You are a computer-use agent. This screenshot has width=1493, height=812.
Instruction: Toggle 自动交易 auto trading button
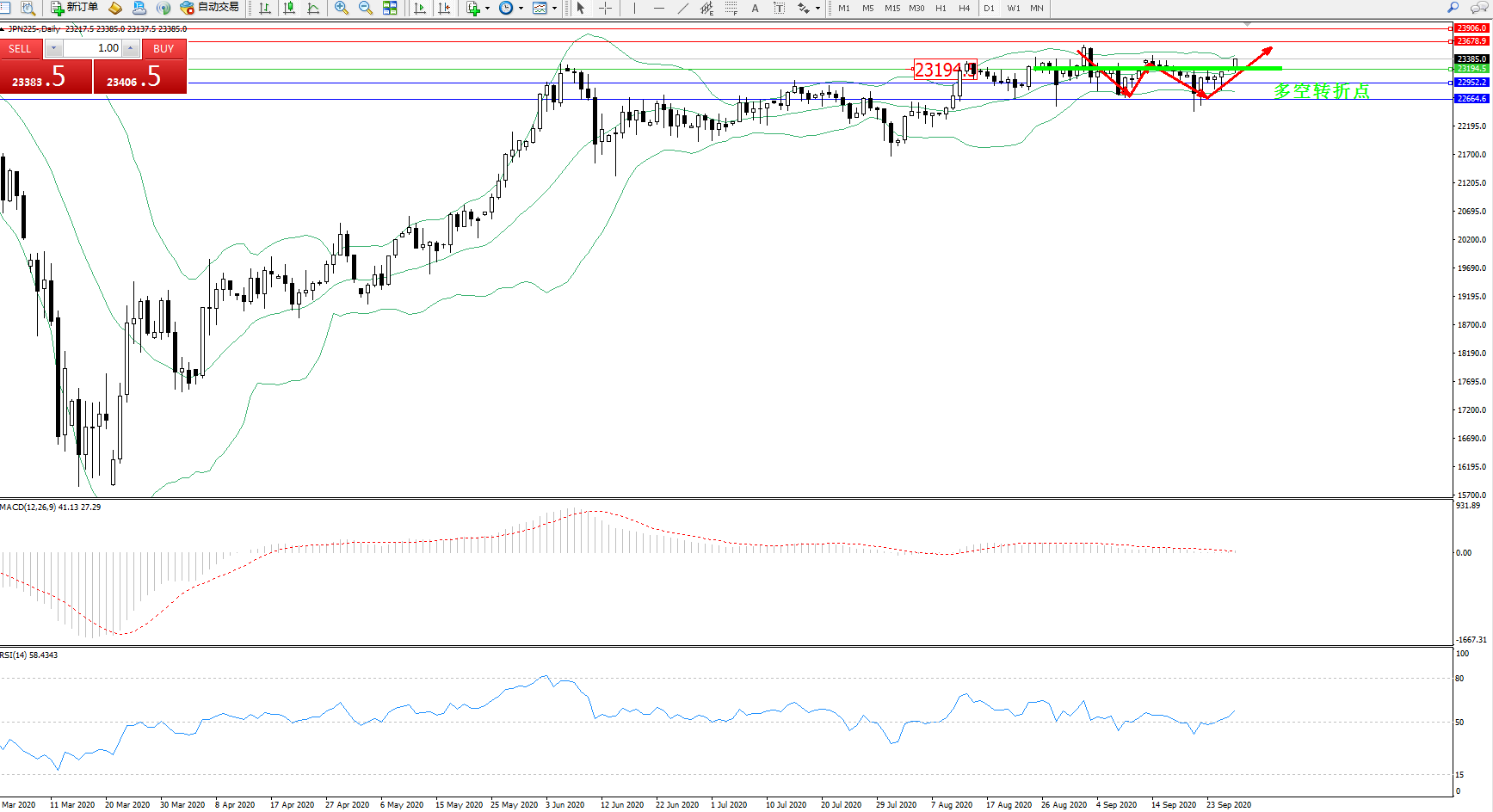(x=210, y=8)
